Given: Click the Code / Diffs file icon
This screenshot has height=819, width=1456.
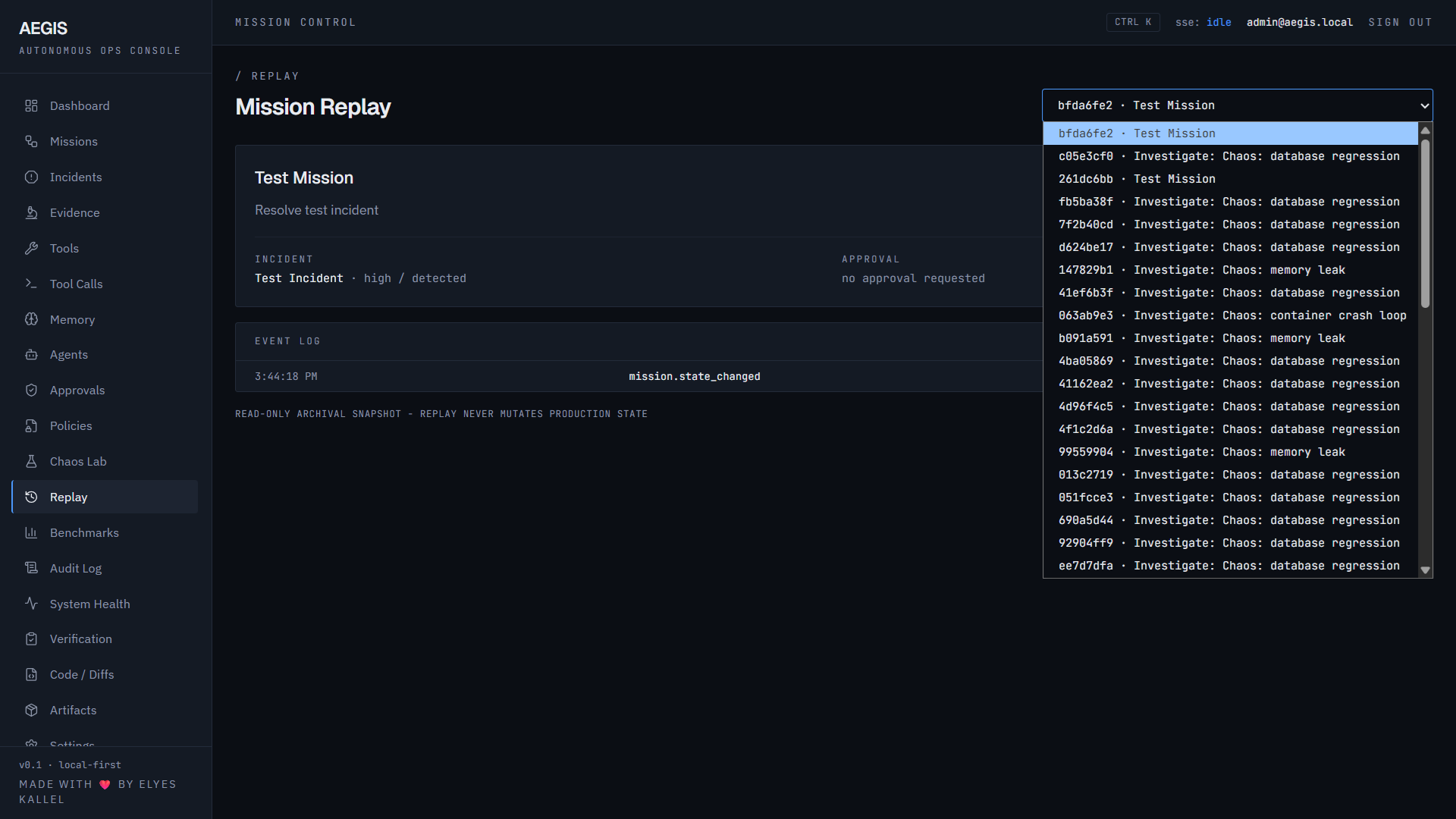Looking at the screenshot, I should click(31, 675).
